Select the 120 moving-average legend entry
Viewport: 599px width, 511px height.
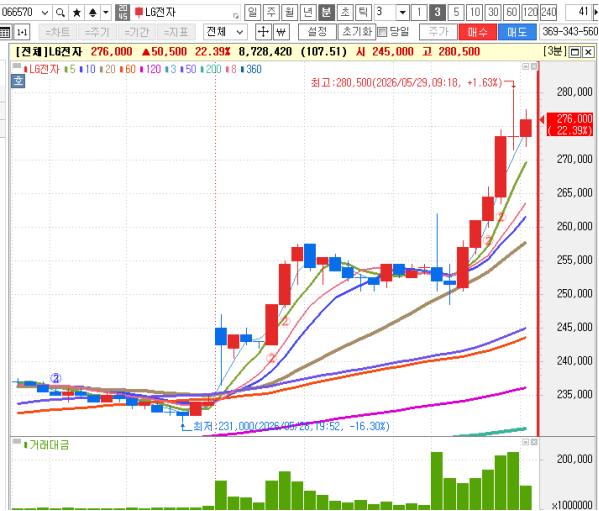pyautogui.click(x=150, y=70)
